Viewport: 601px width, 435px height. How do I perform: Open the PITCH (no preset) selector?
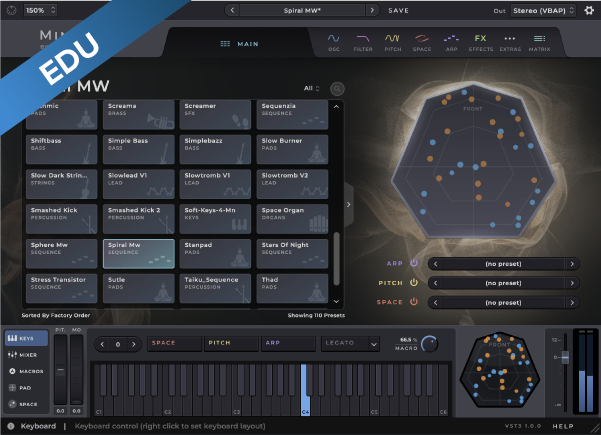(503, 283)
